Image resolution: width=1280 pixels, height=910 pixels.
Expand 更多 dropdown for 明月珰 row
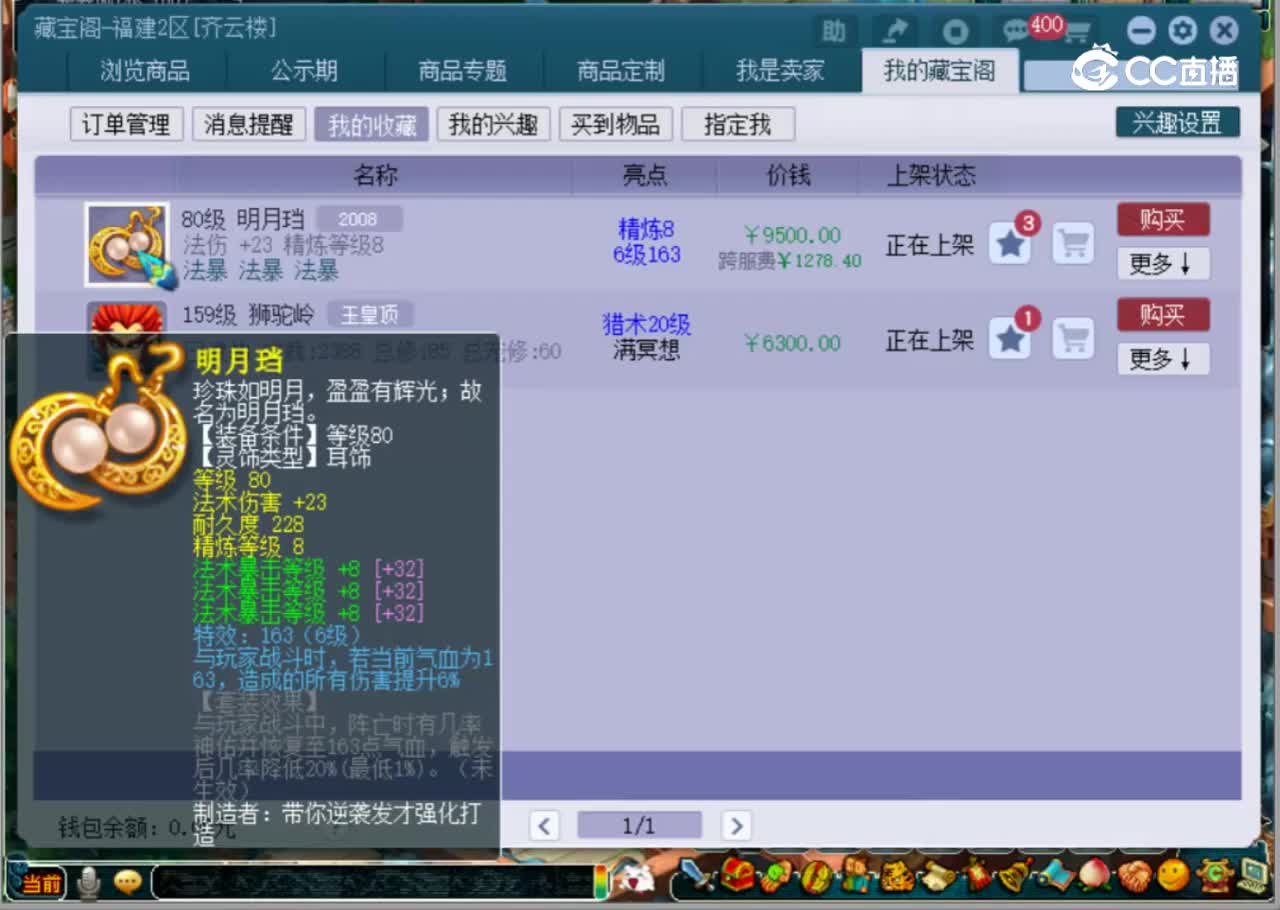click(1163, 264)
